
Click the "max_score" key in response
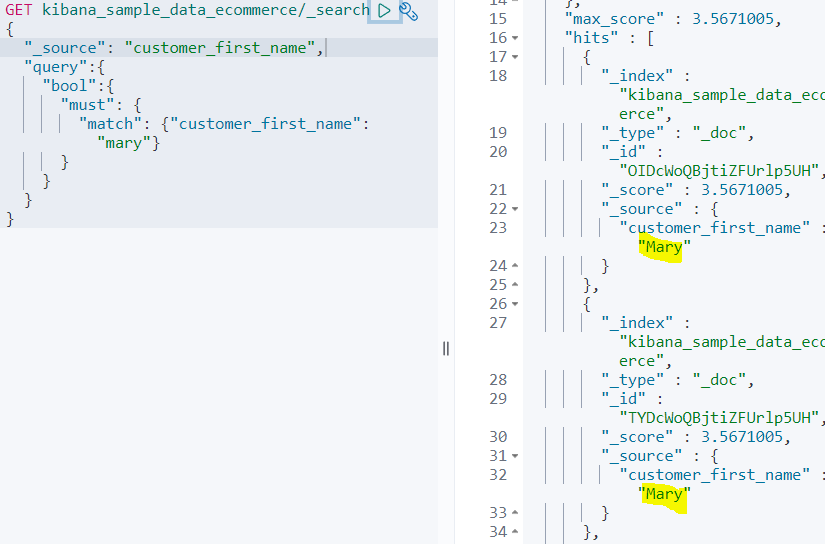[614, 19]
